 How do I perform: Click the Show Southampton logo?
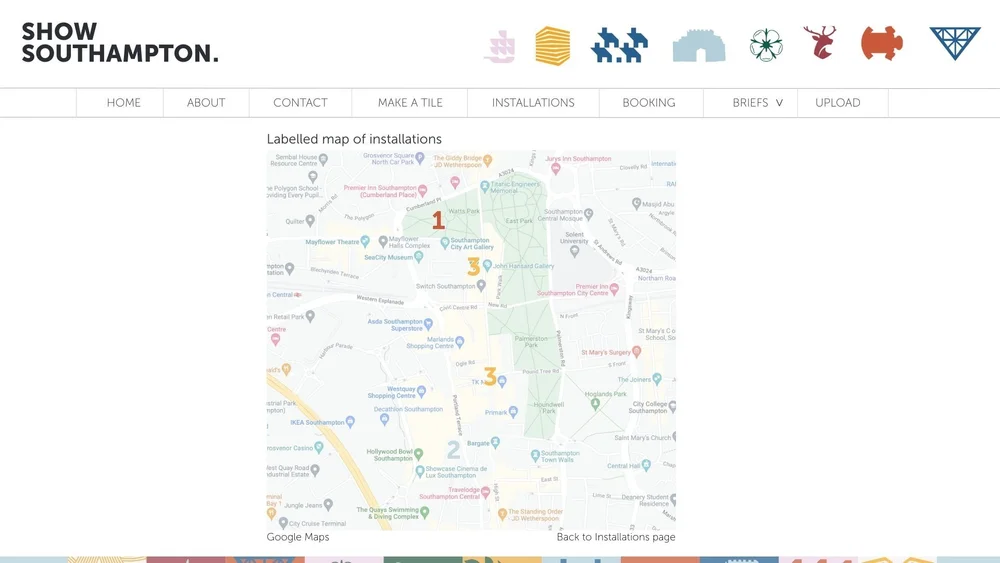point(120,42)
